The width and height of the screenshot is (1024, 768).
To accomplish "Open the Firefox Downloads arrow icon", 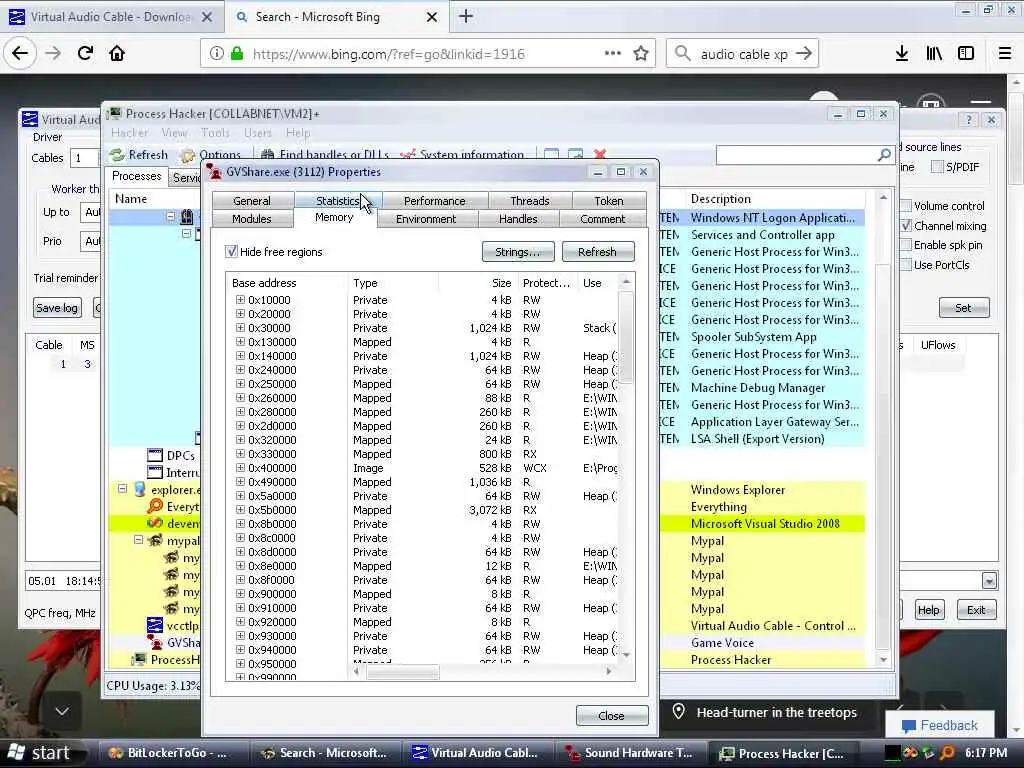I will pos(901,54).
